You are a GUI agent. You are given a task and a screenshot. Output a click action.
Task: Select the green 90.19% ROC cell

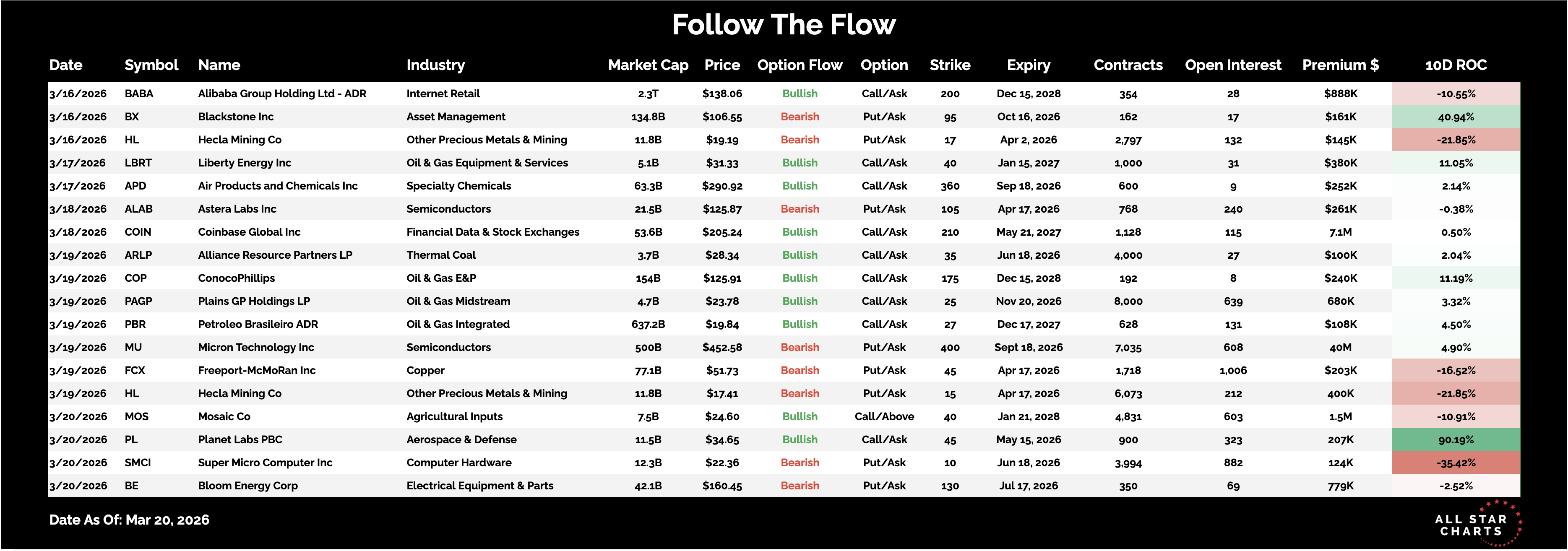pyautogui.click(x=1456, y=440)
